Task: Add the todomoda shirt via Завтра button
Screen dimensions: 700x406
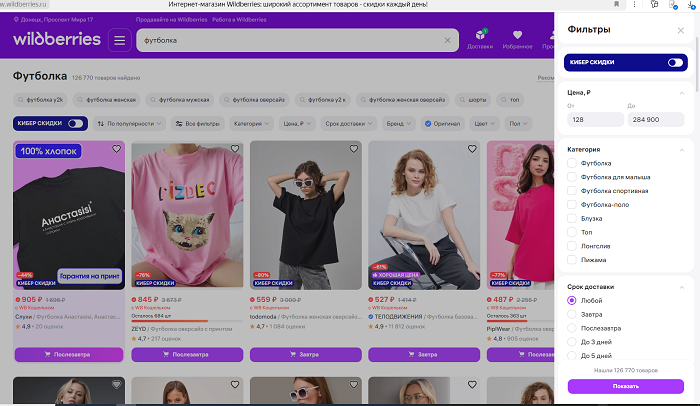Action: coord(306,355)
